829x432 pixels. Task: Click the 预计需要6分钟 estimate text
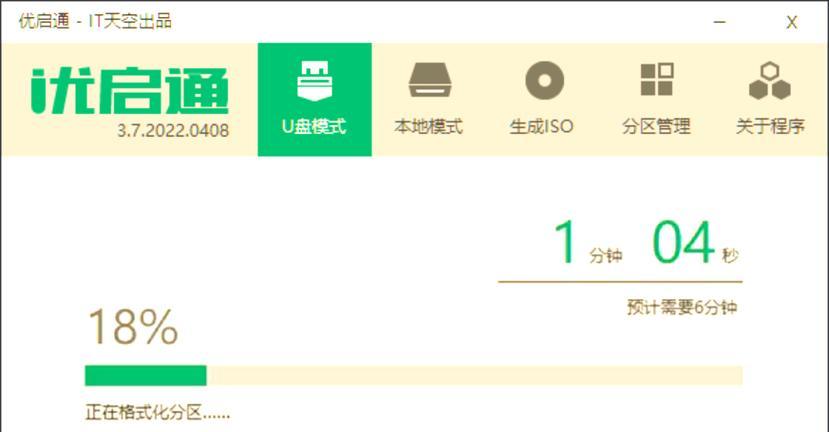coord(682,307)
